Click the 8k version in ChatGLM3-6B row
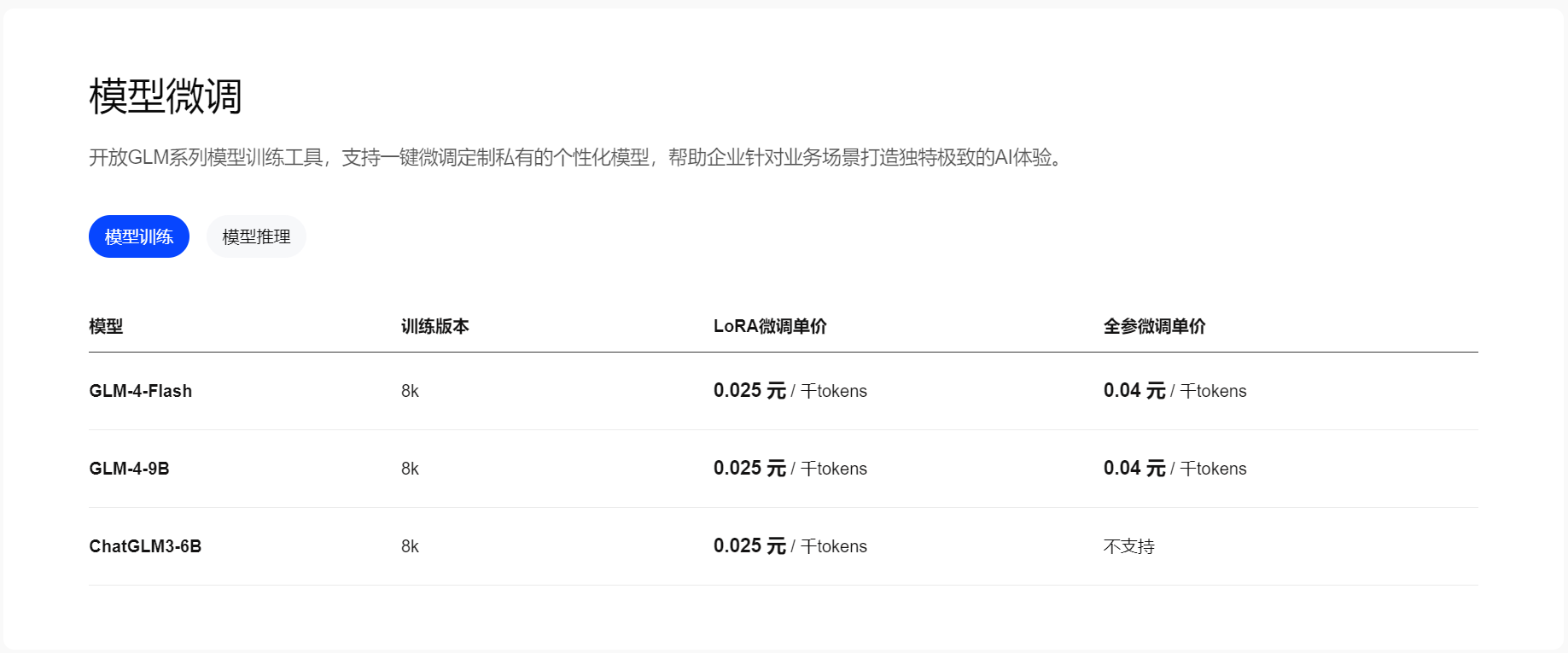Viewport: 1568px width, 653px height. click(410, 546)
